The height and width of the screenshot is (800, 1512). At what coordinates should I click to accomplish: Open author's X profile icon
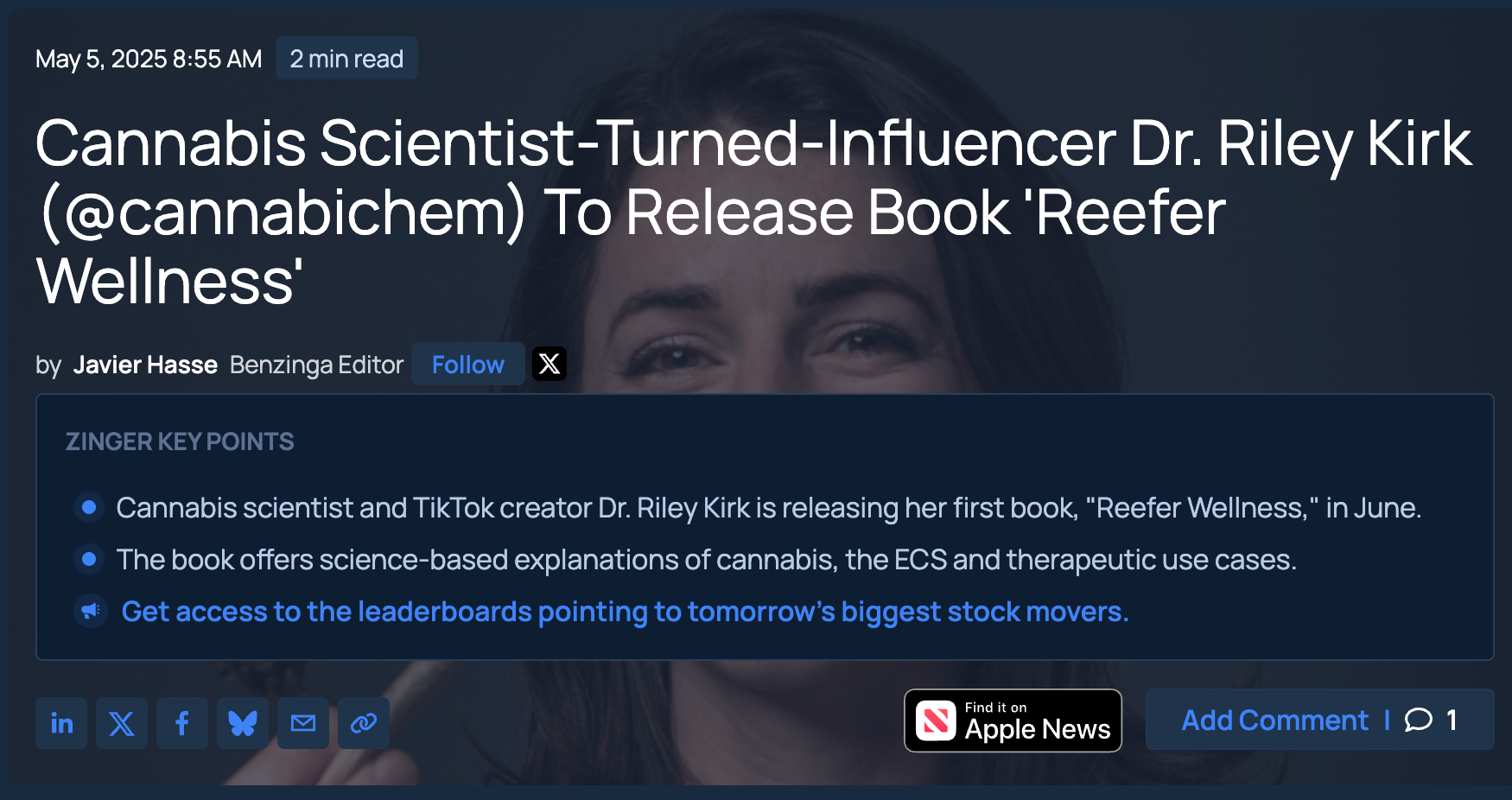550,364
